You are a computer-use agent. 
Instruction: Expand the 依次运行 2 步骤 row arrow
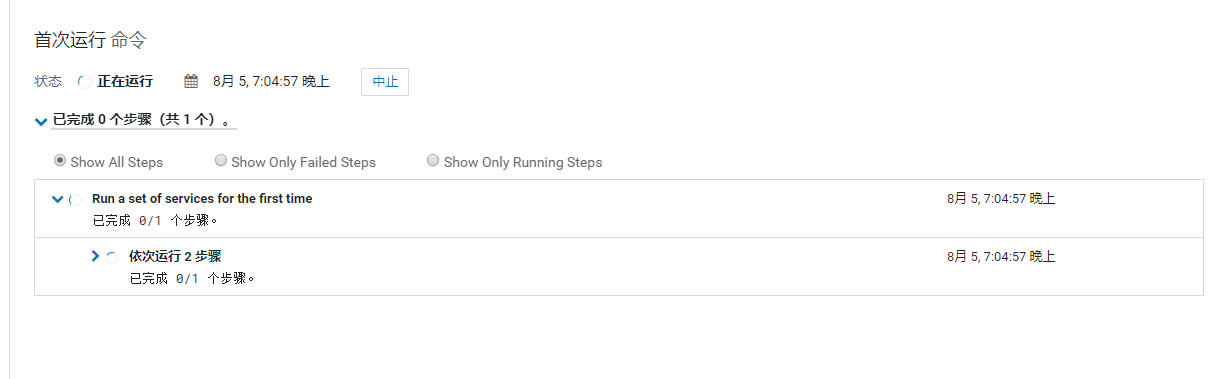[95, 256]
